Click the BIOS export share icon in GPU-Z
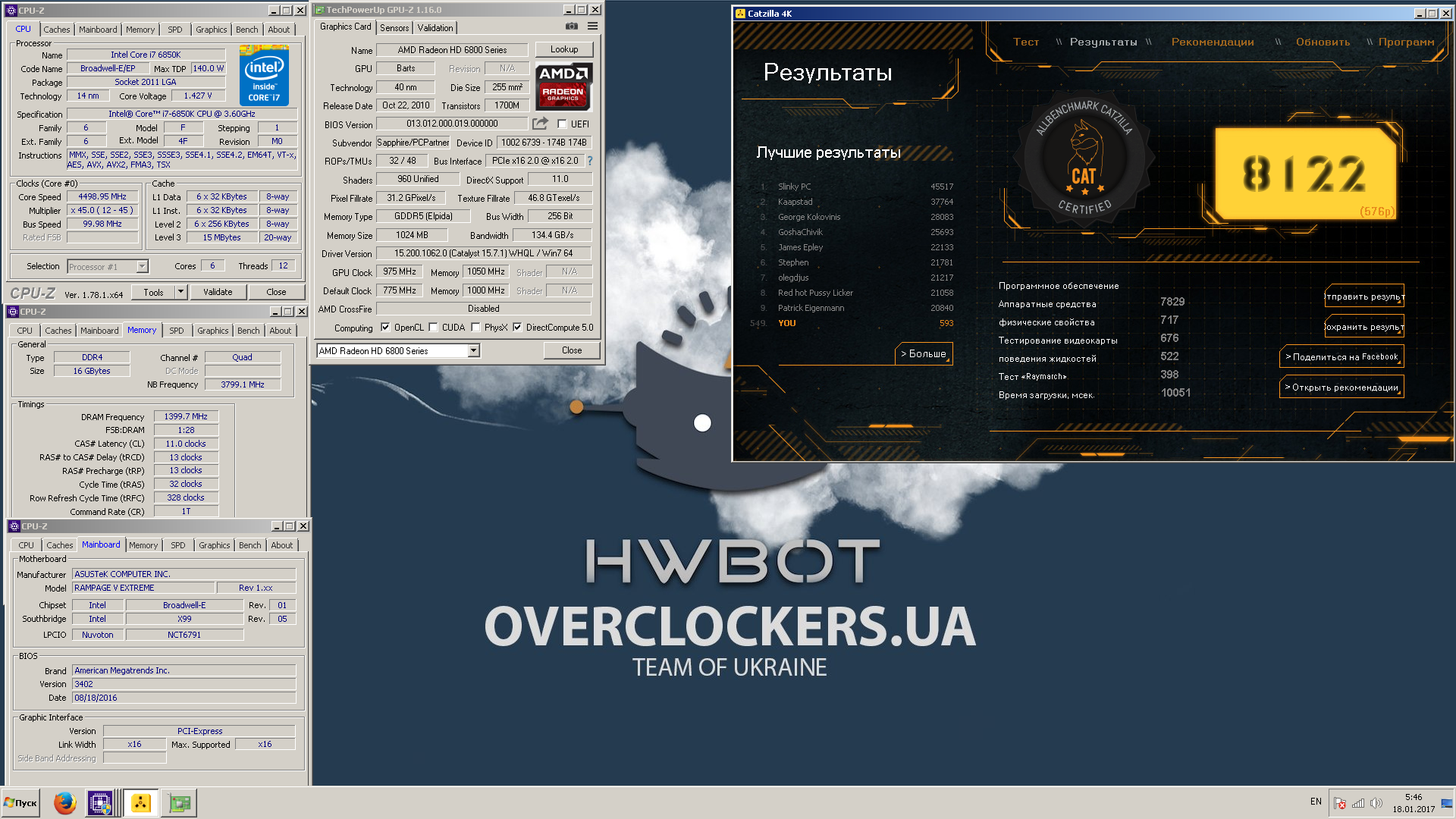Image resolution: width=1456 pixels, height=819 pixels. [x=540, y=124]
